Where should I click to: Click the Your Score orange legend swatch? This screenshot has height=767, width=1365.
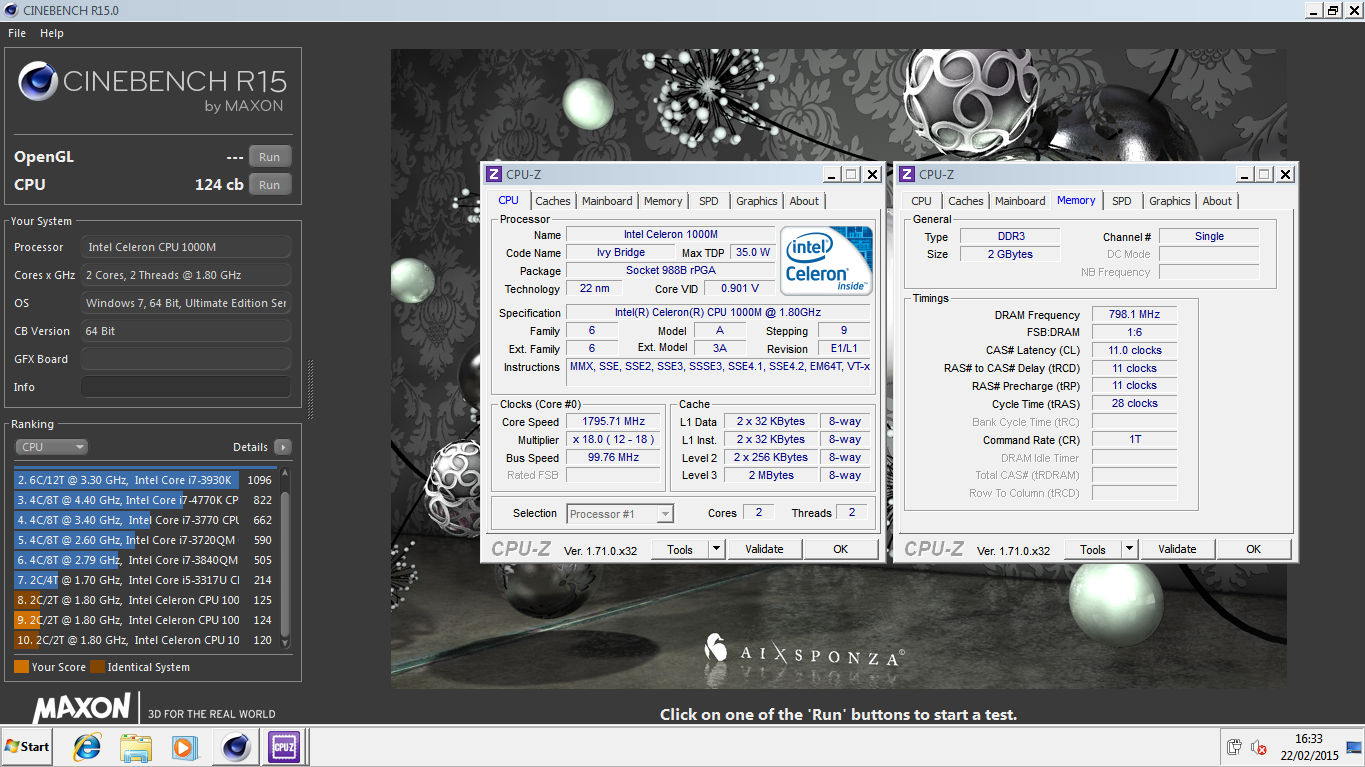(21, 667)
